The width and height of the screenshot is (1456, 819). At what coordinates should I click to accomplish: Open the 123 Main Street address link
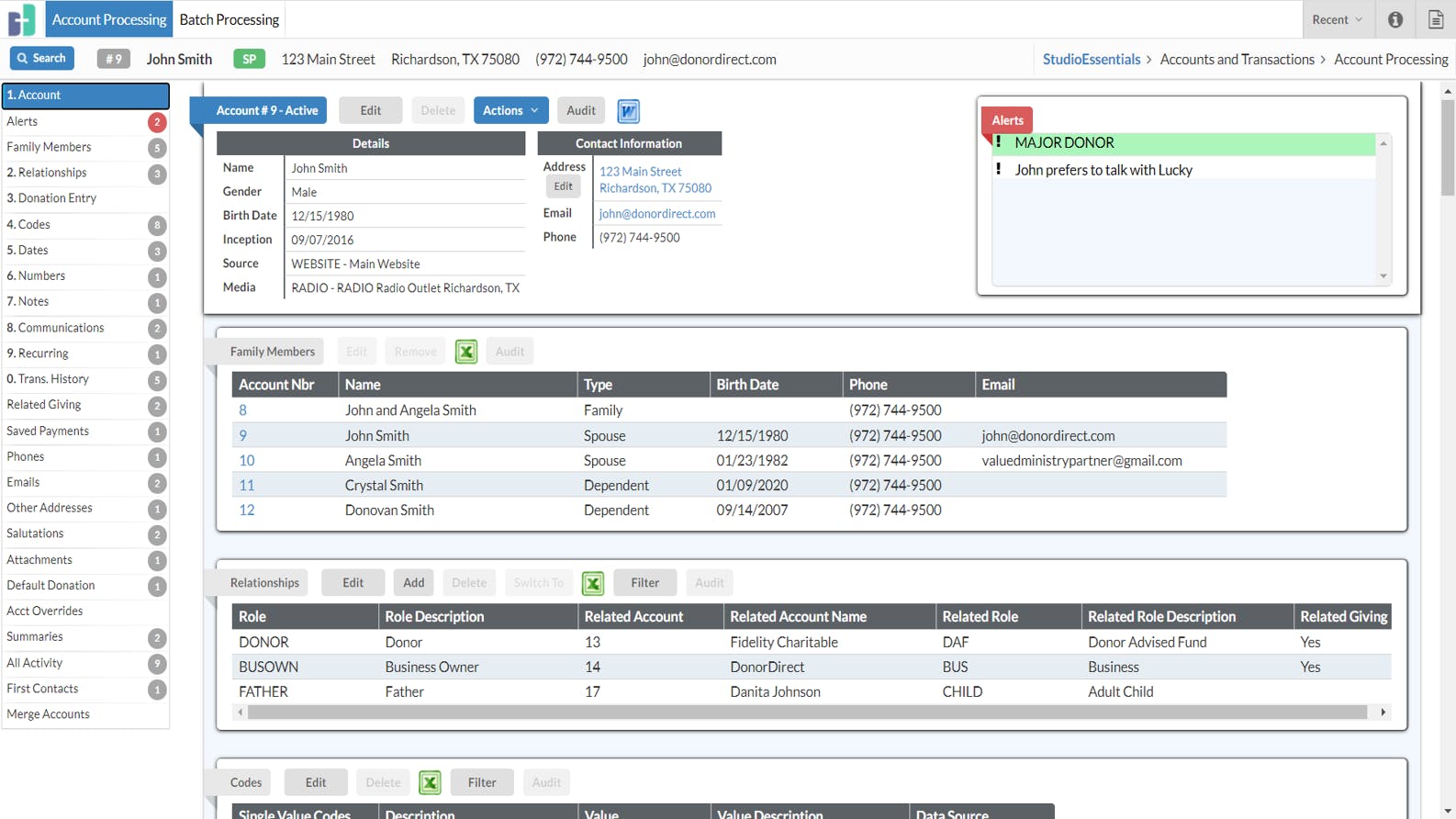[655, 180]
